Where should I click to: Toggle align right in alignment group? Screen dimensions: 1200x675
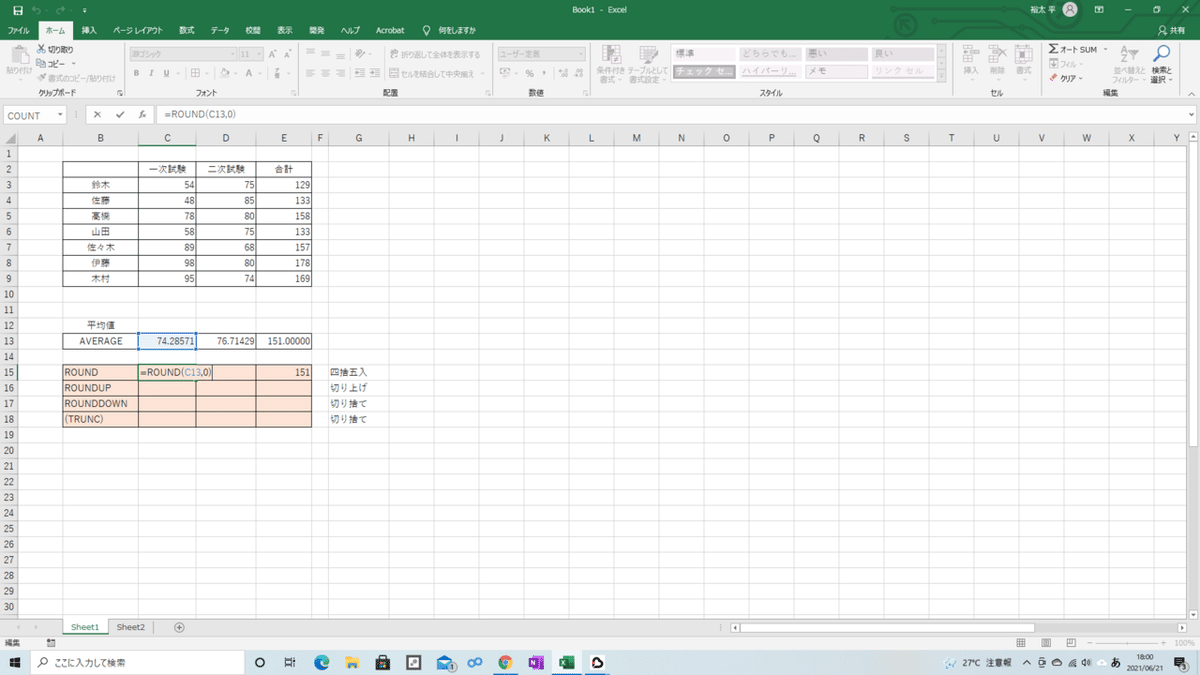click(x=340, y=73)
